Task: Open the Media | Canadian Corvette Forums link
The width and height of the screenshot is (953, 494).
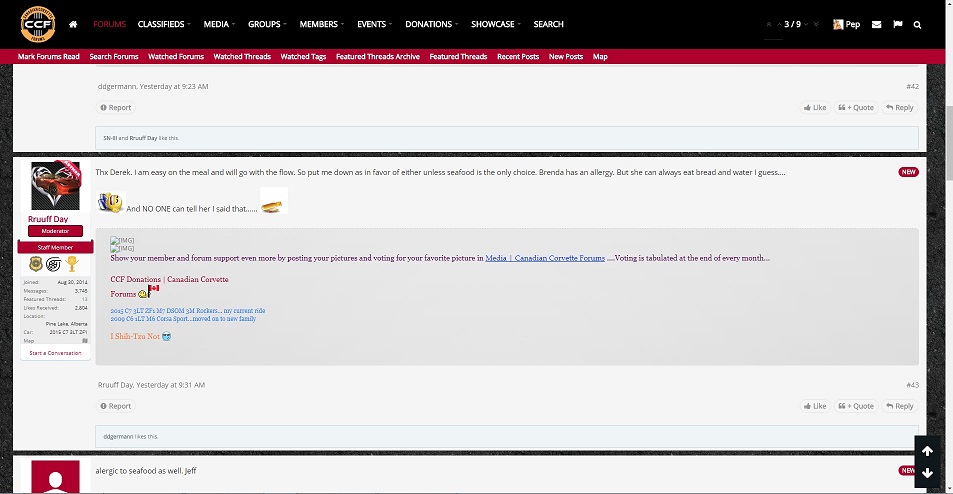Action: [545, 258]
